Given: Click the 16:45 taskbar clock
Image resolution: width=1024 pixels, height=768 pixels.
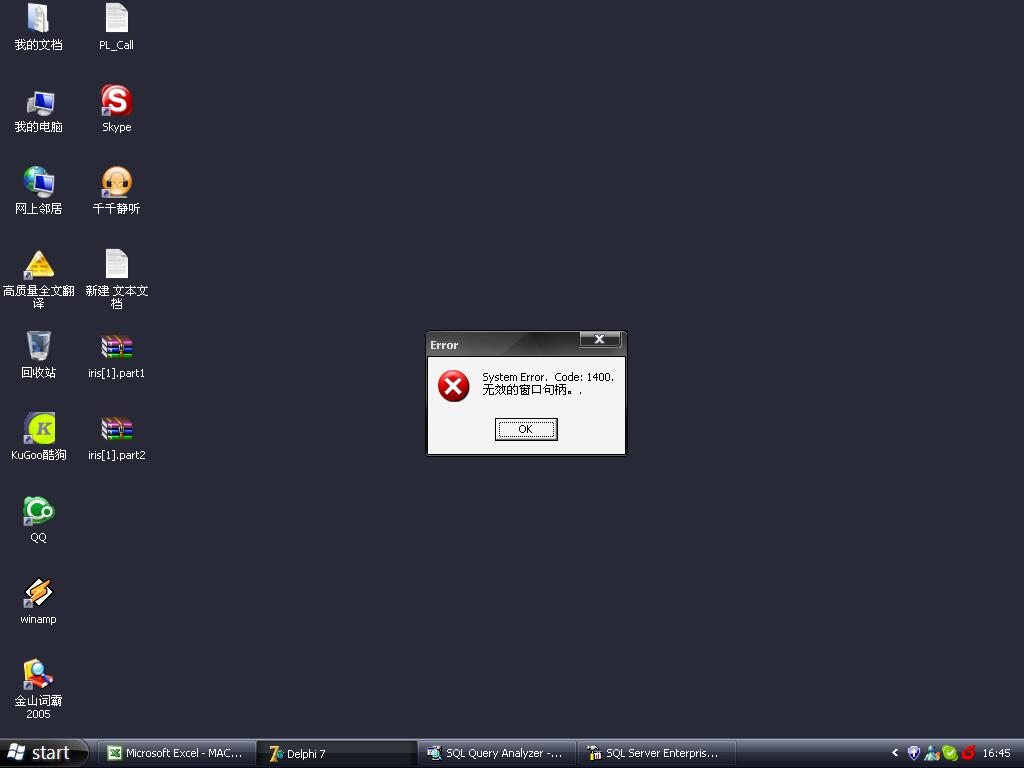Looking at the screenshot, I should click(x=996, y=753).
